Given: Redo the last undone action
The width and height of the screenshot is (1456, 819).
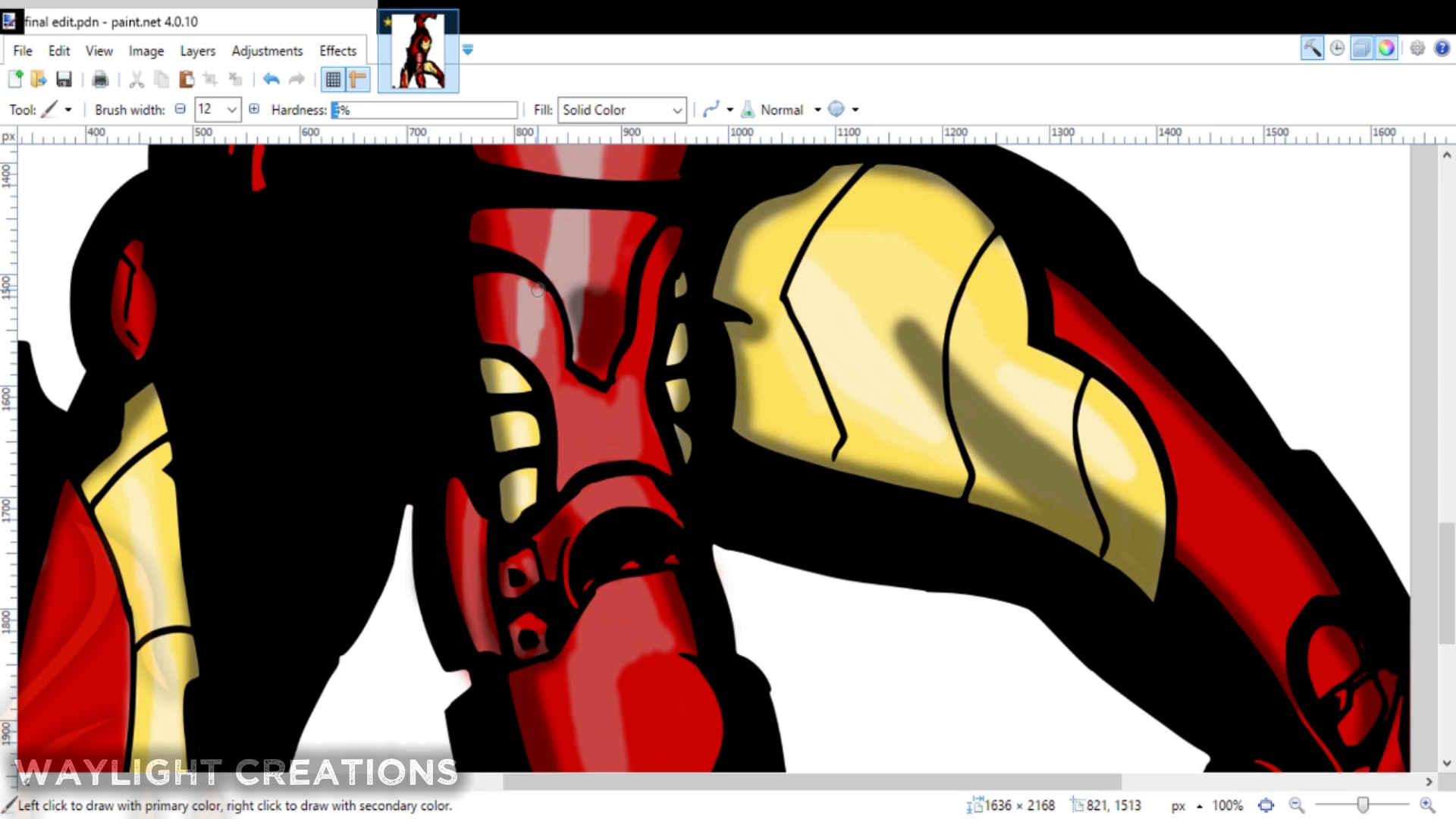Looking at the screenshot, I should click(x=297, y=79).
